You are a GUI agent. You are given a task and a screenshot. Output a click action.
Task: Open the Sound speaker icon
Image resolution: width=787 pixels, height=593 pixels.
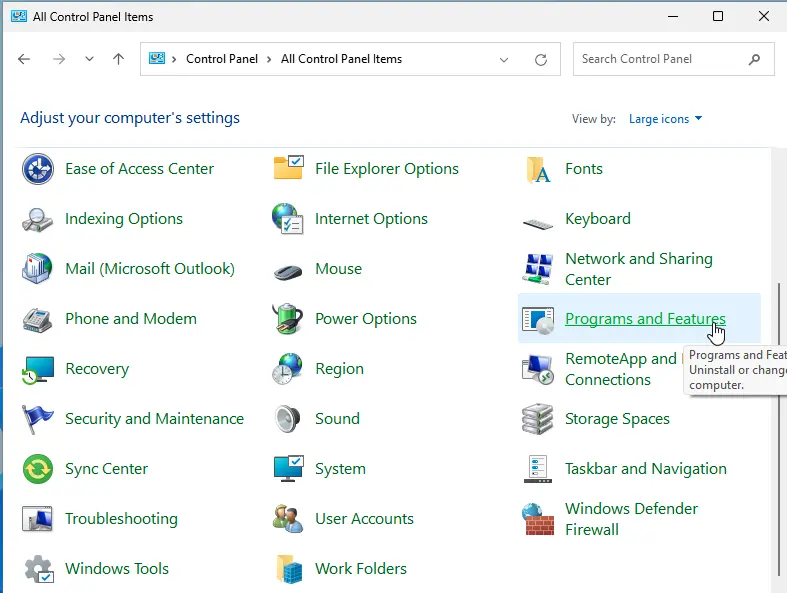288,419
